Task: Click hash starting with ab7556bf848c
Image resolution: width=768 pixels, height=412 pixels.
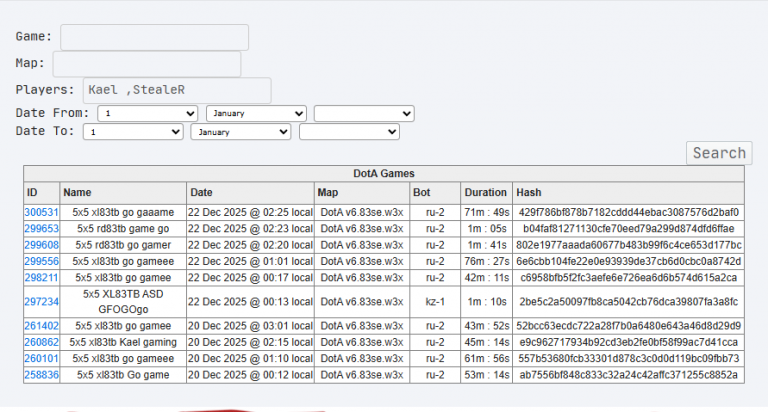Action: 628,375
